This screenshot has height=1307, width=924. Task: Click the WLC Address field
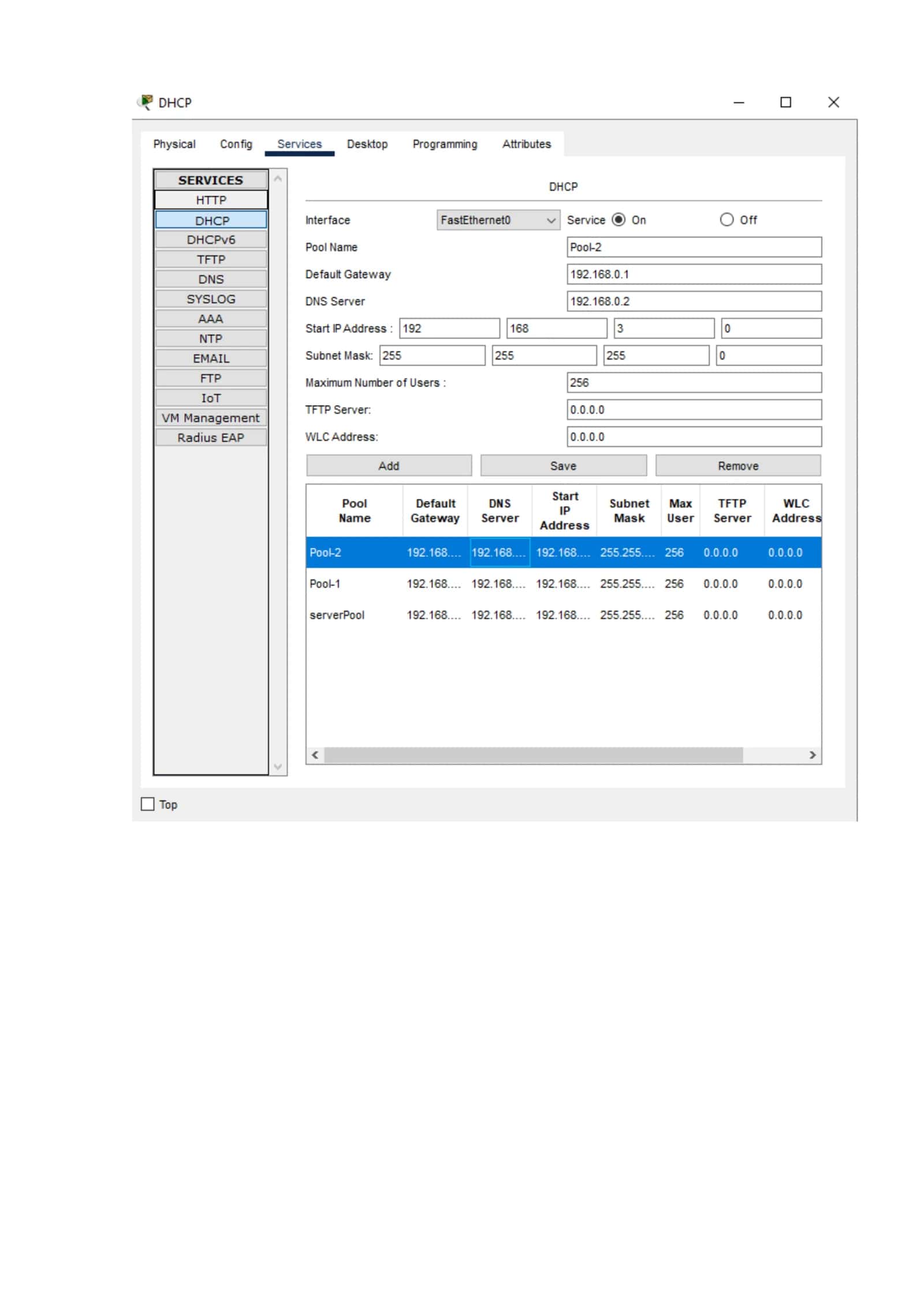pos(694,437)
